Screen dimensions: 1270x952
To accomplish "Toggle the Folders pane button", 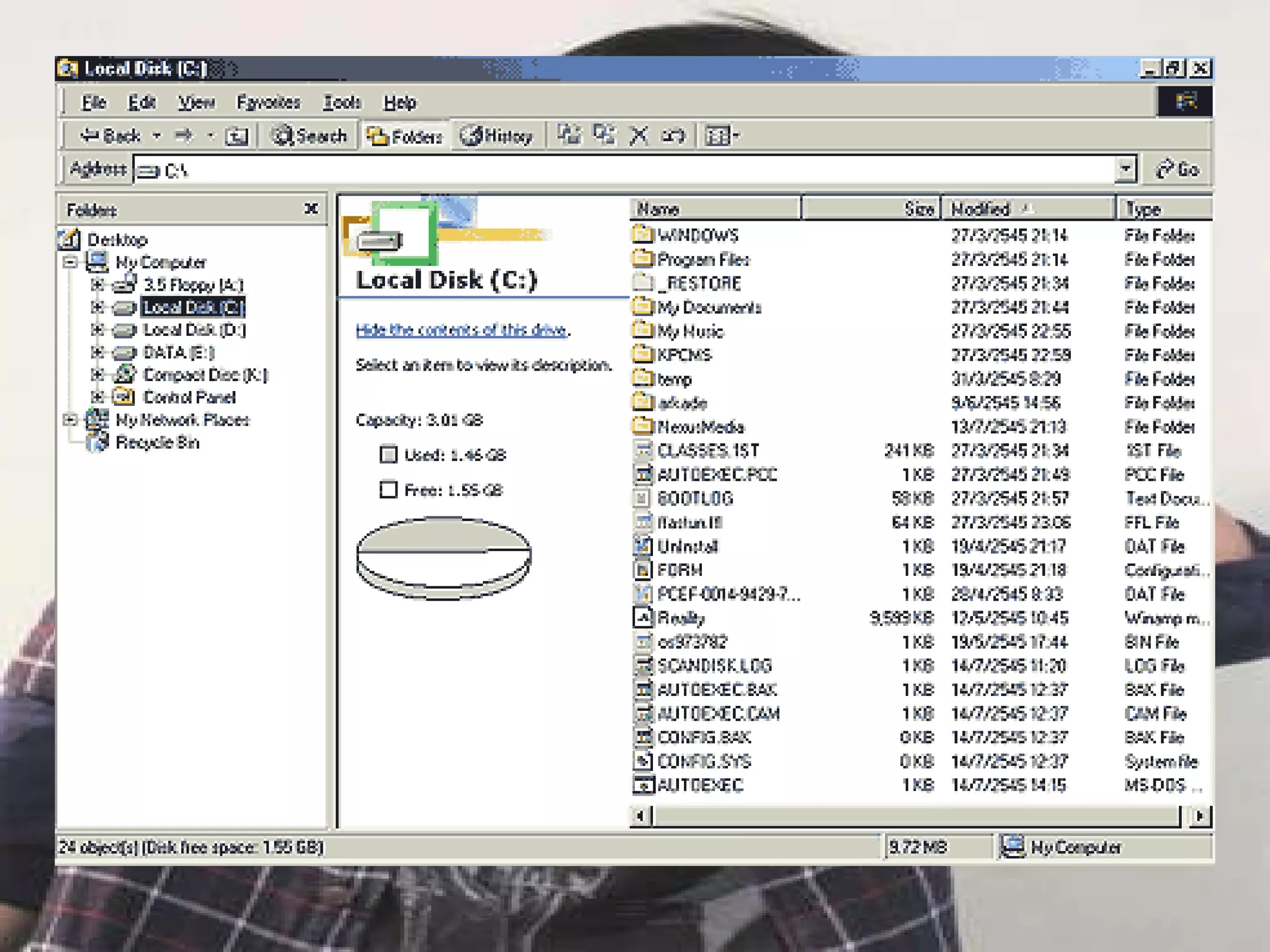I will (x=404, y=136).
